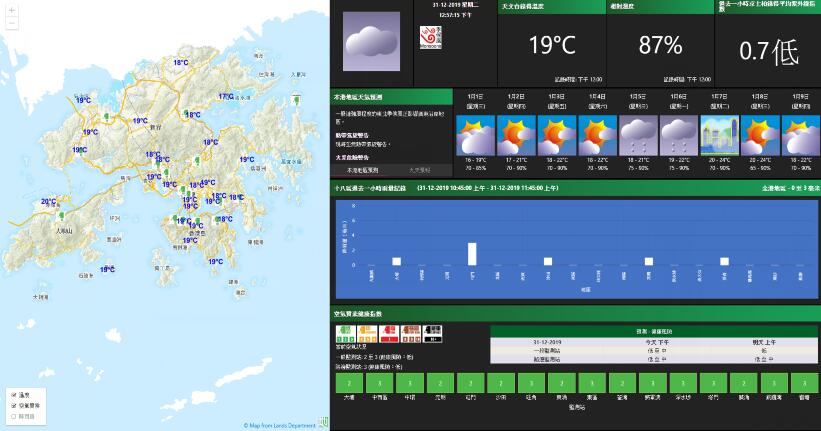Click the tallest rainfall bar in chart
This screenshot has width=821, height=431.
point(472,254)
